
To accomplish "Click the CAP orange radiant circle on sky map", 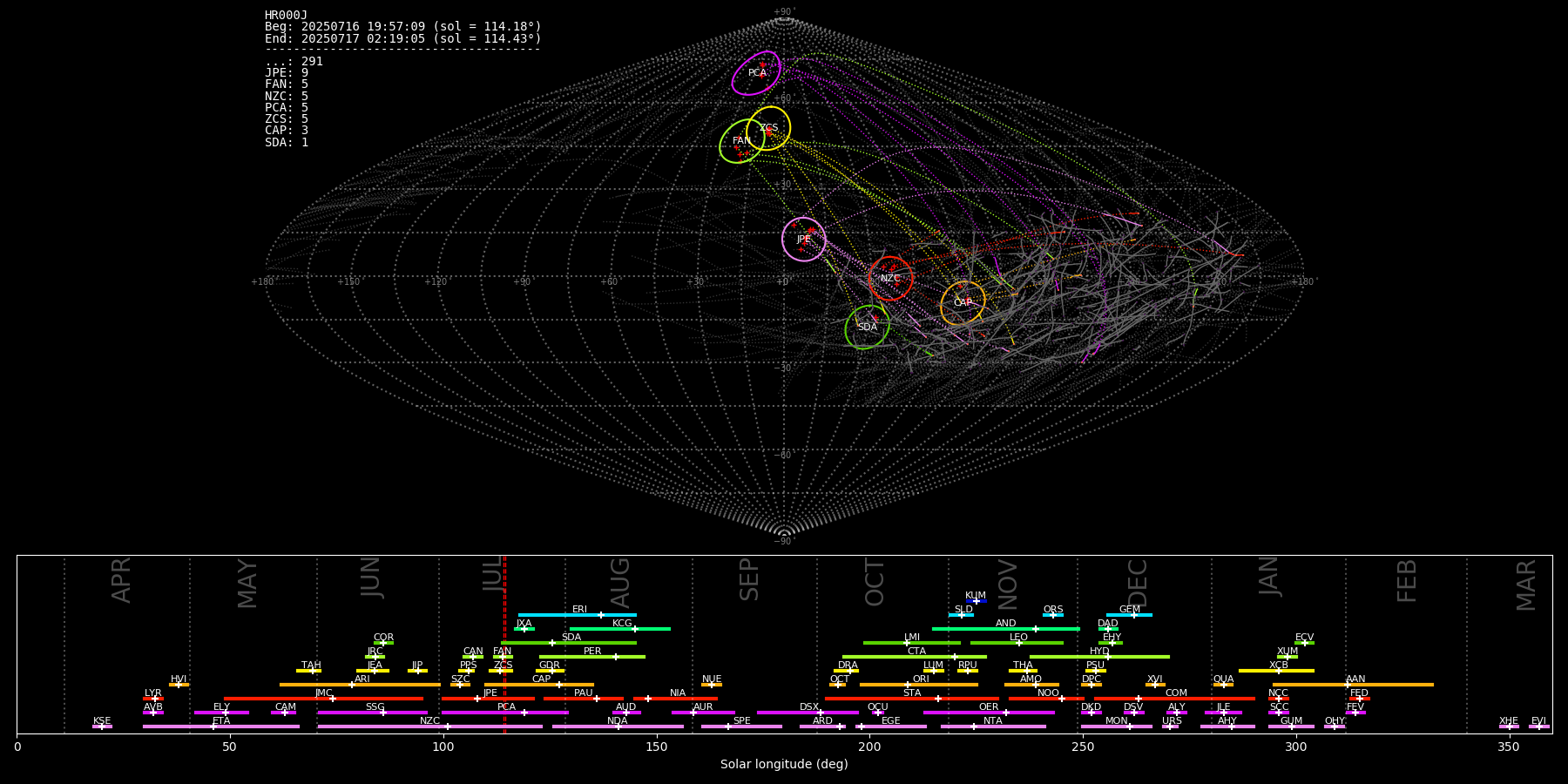I will tap(963, 303).
